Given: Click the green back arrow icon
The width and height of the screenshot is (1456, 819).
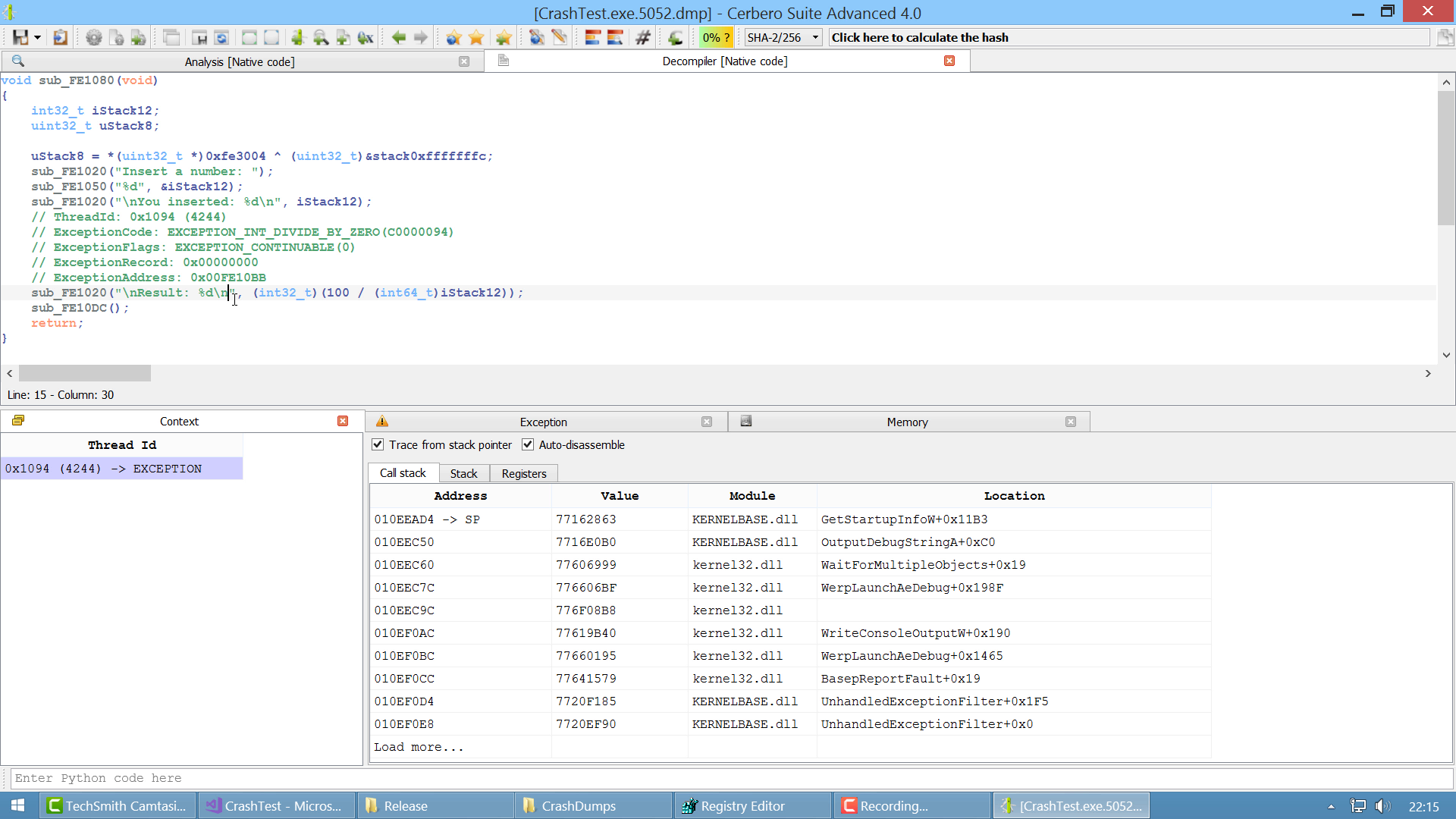Looking at the screenshot, I should pyautogui.click(x=399, y=37).
